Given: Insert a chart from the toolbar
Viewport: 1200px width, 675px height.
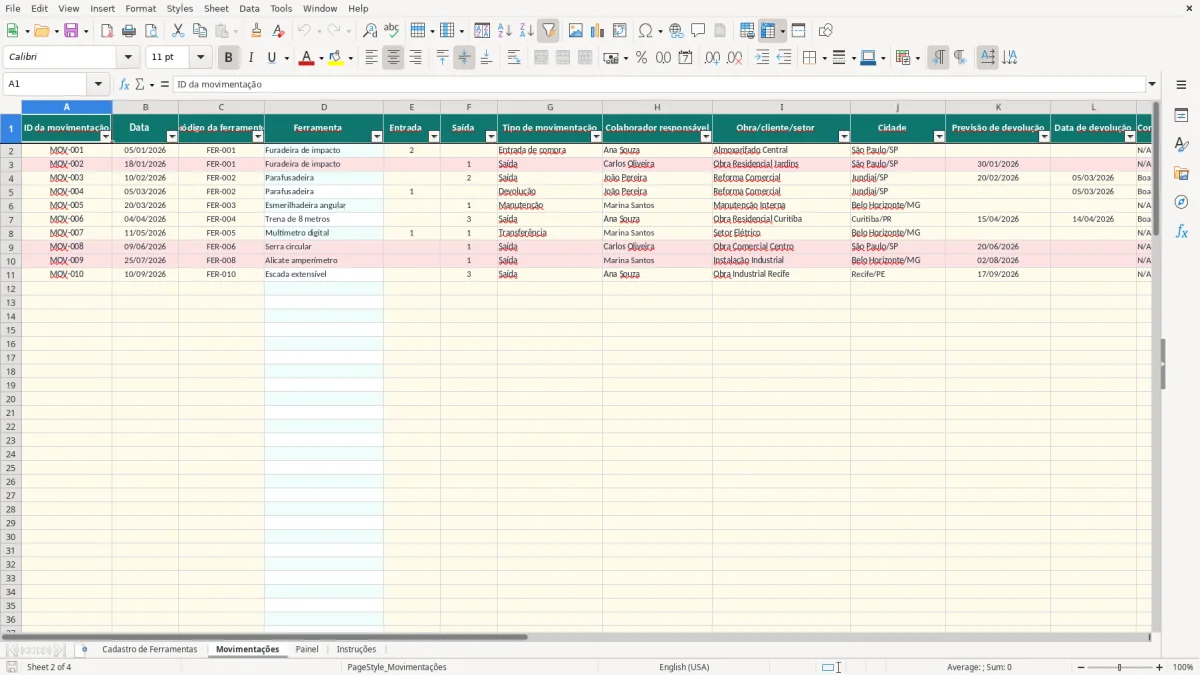Looking at the screenshot, I should point(598,31).
